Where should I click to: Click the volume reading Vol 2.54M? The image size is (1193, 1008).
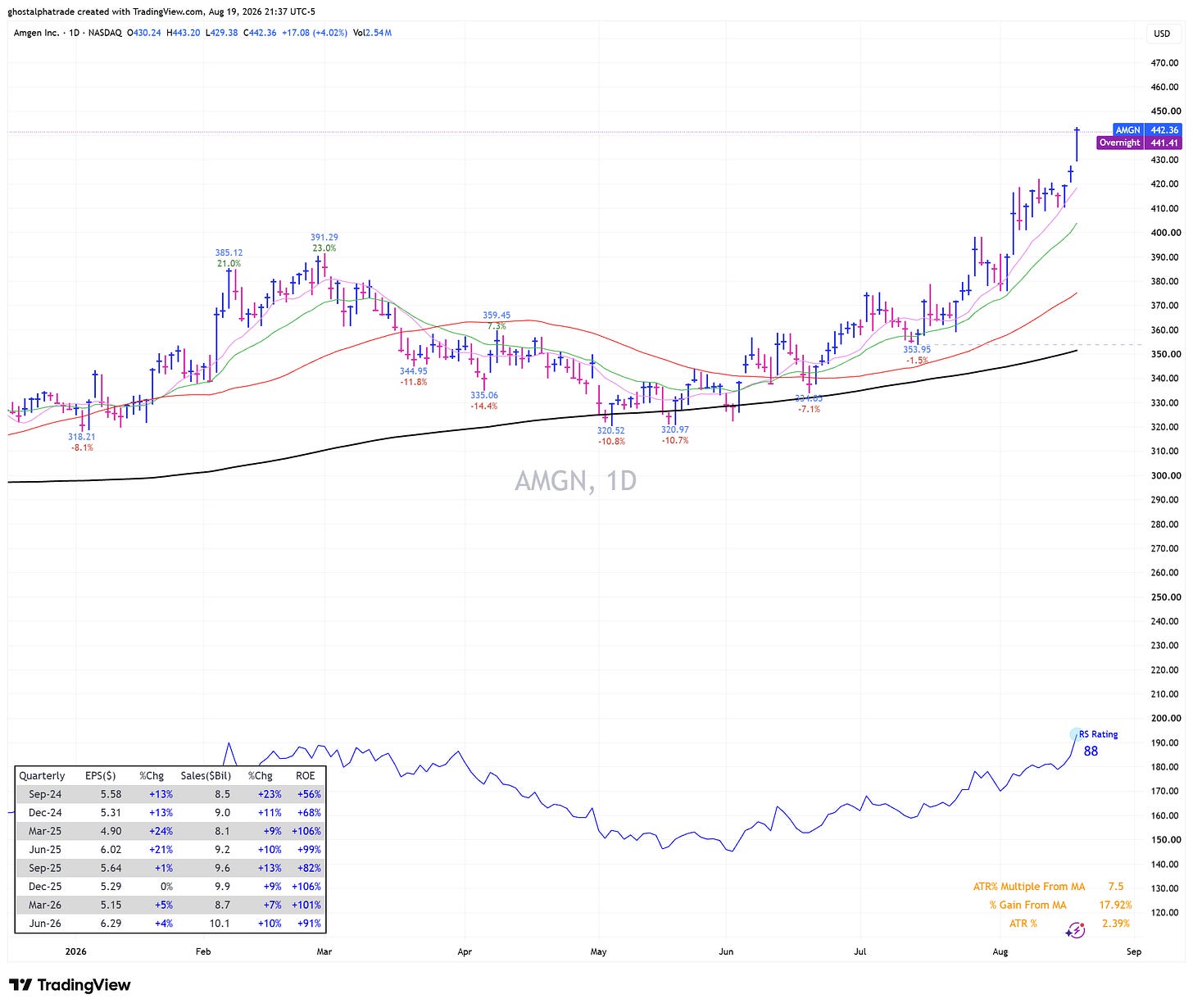372,33
